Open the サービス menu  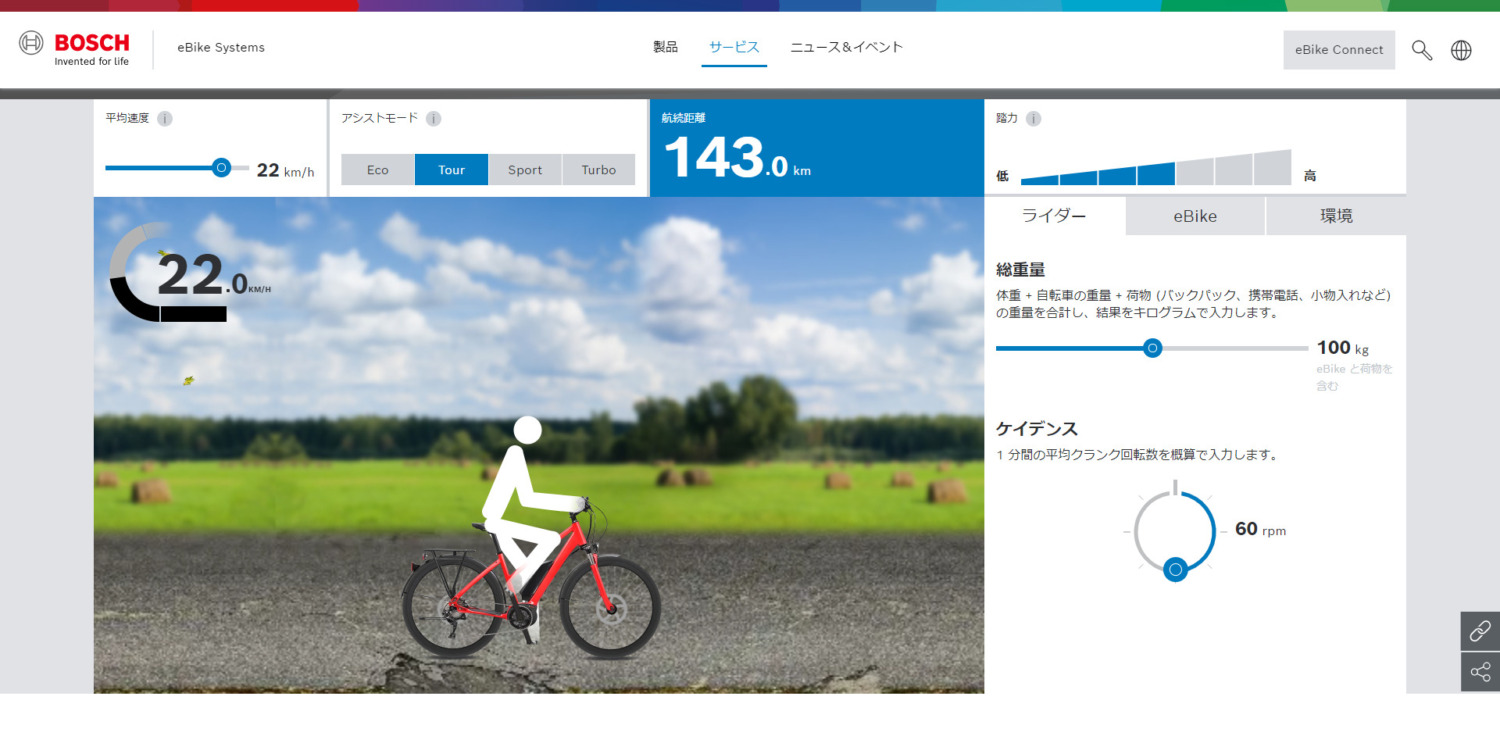[734, 47]
